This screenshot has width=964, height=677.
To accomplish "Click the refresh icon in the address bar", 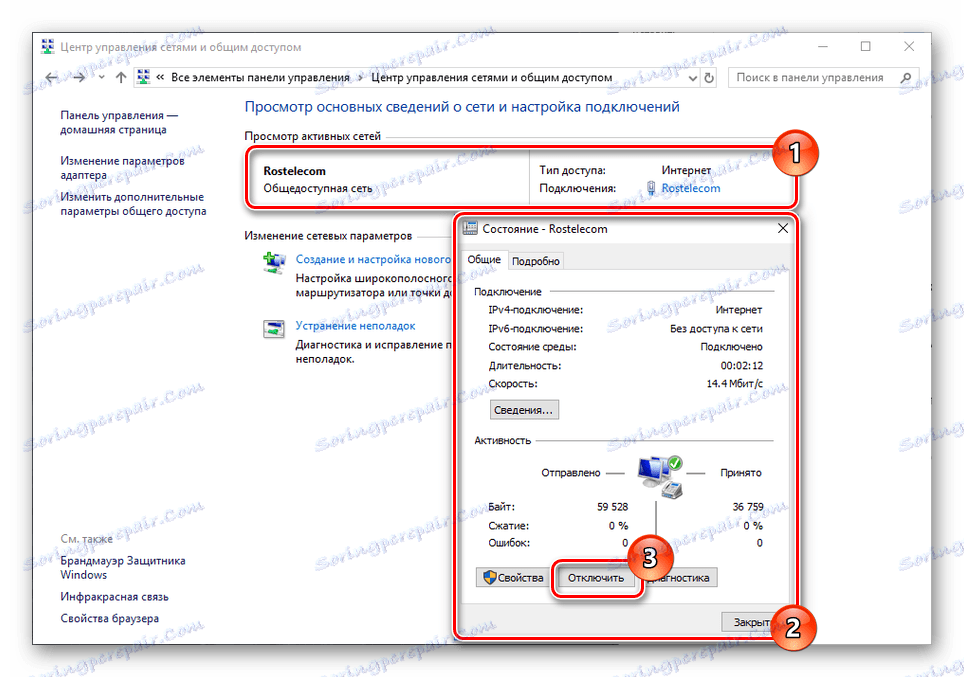I will [x=710, y=77].
